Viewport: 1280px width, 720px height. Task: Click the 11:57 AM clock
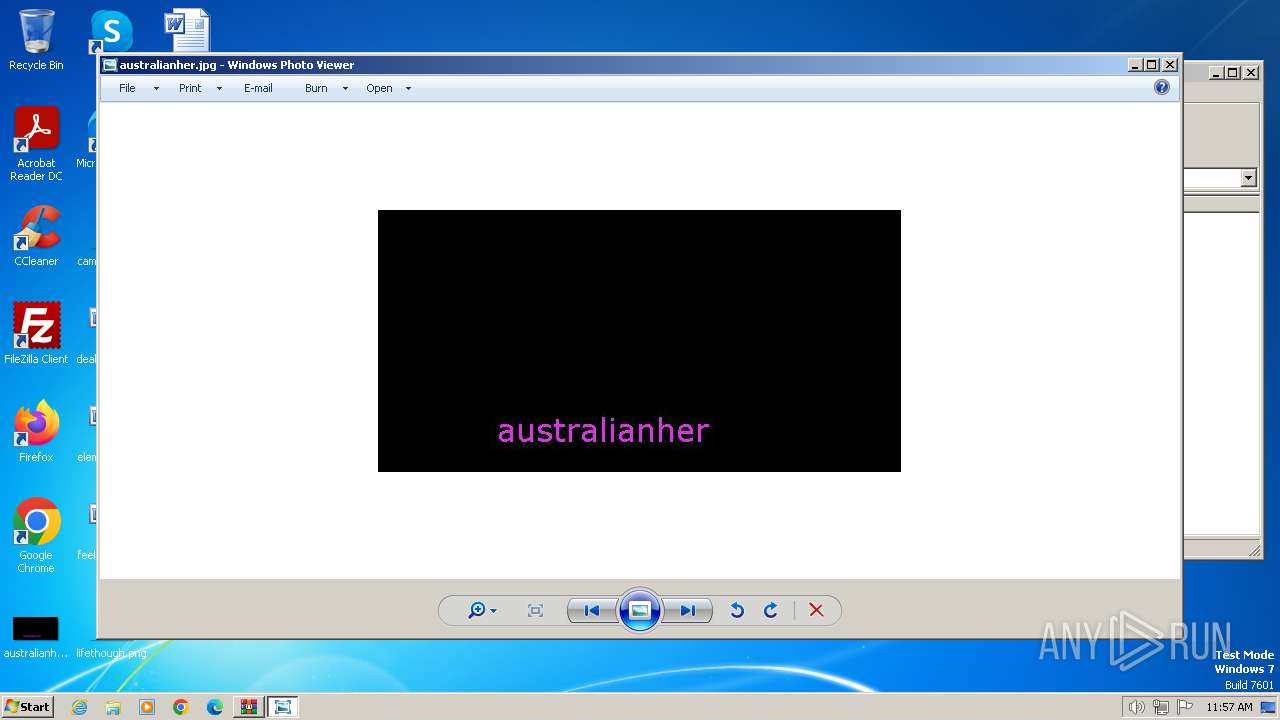click(x=1229, y=707)
